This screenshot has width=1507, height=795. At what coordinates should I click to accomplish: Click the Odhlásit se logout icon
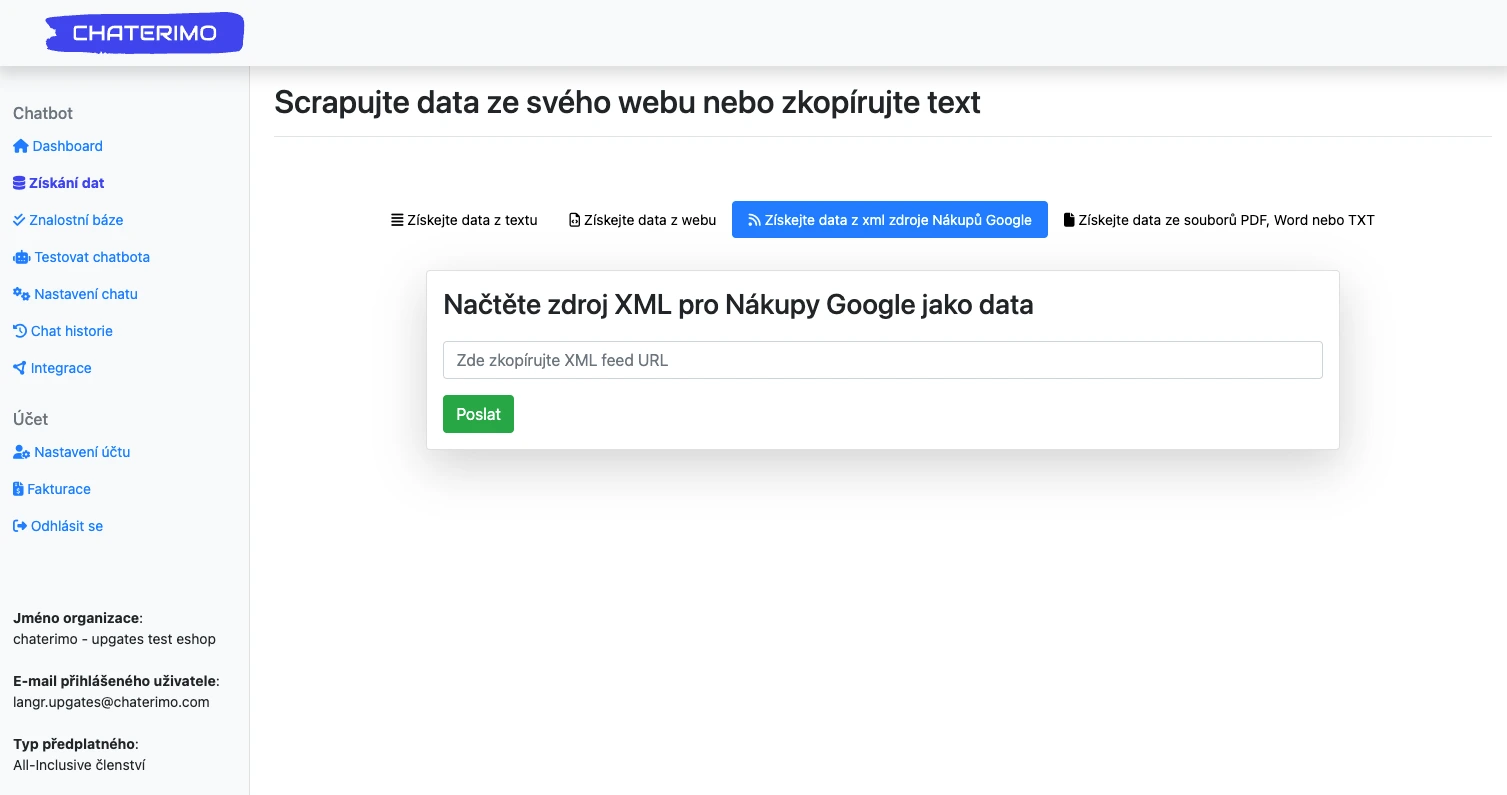pyautogui.click(x=20, y=526)
